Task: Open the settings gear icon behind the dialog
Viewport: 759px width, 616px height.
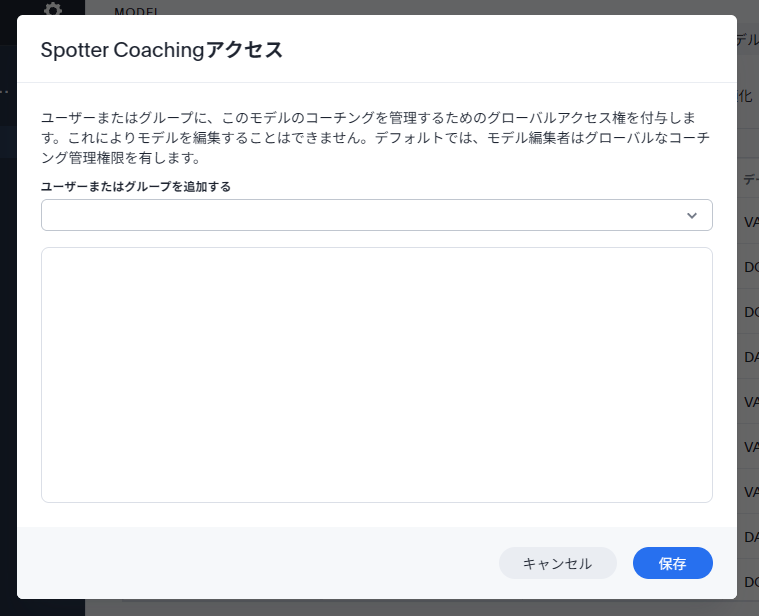Action: (x=53, y=8)
